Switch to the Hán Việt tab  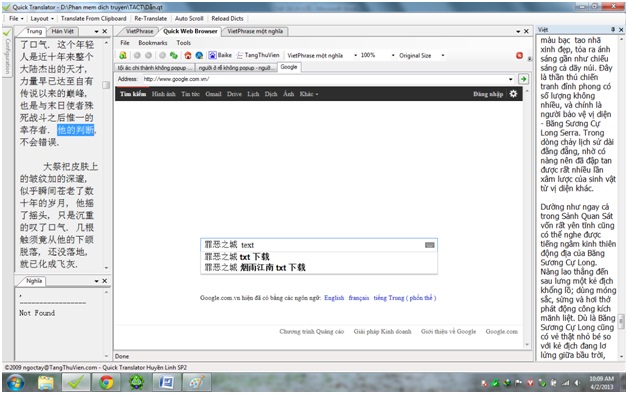pyautogui.click(x=62, y=31)
